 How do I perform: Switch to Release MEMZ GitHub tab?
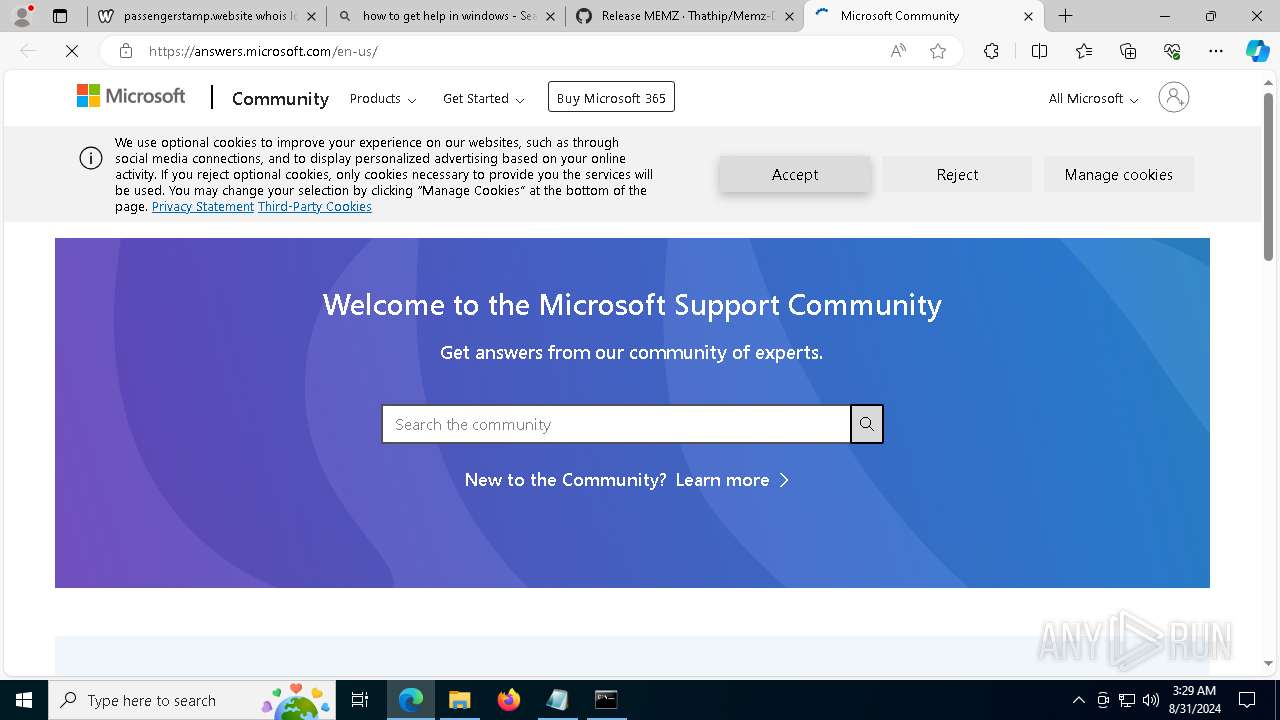point(685,16)
